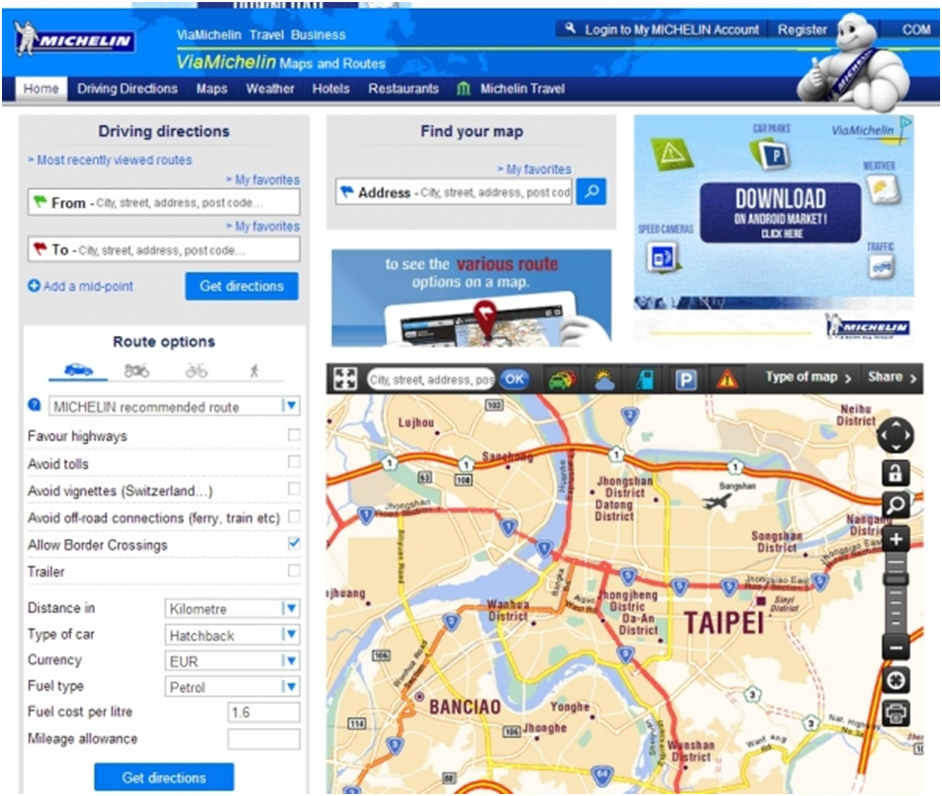The height and width of the screenshot is (796, 942).
Task: Show petrol stations using fuel pump icon
Action: [x=645, y=380]
